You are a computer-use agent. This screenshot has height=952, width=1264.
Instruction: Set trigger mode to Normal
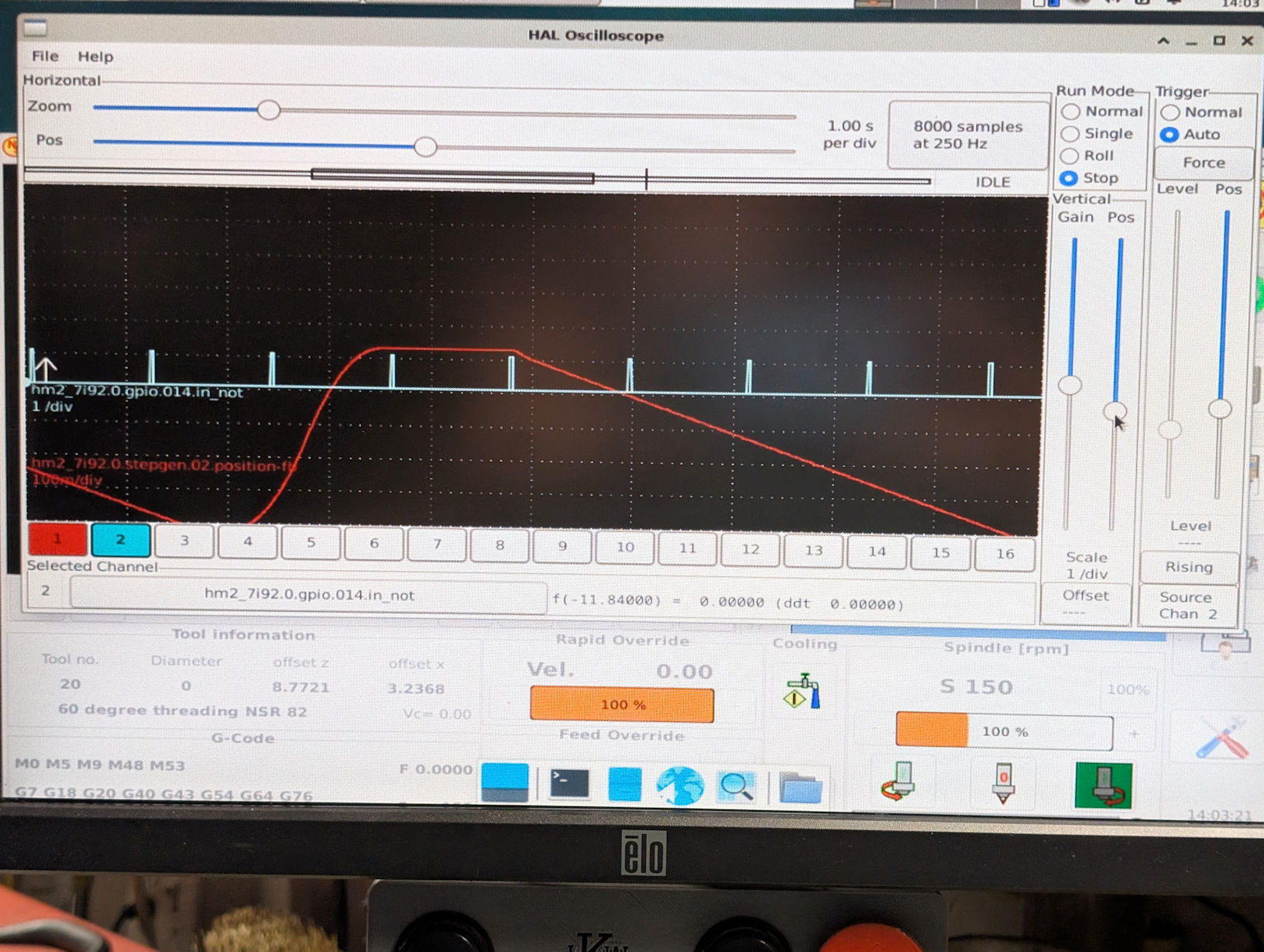pos(1202,112)
